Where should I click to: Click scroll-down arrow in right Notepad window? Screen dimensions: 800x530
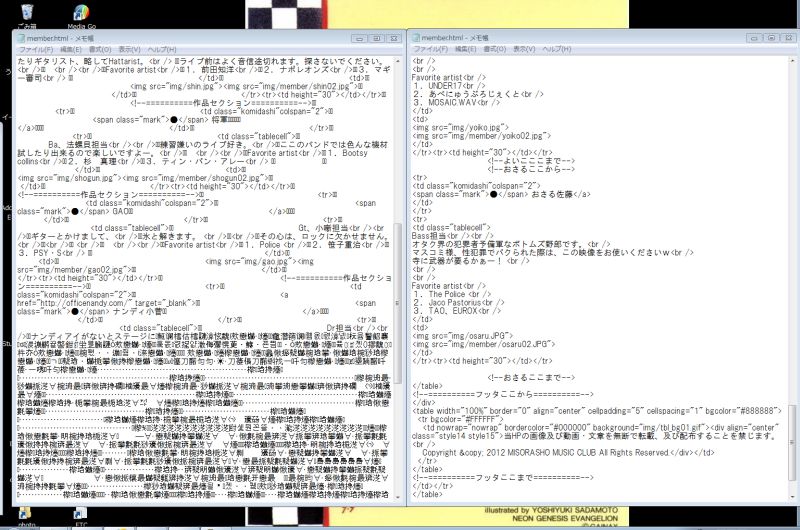[792, 497]
